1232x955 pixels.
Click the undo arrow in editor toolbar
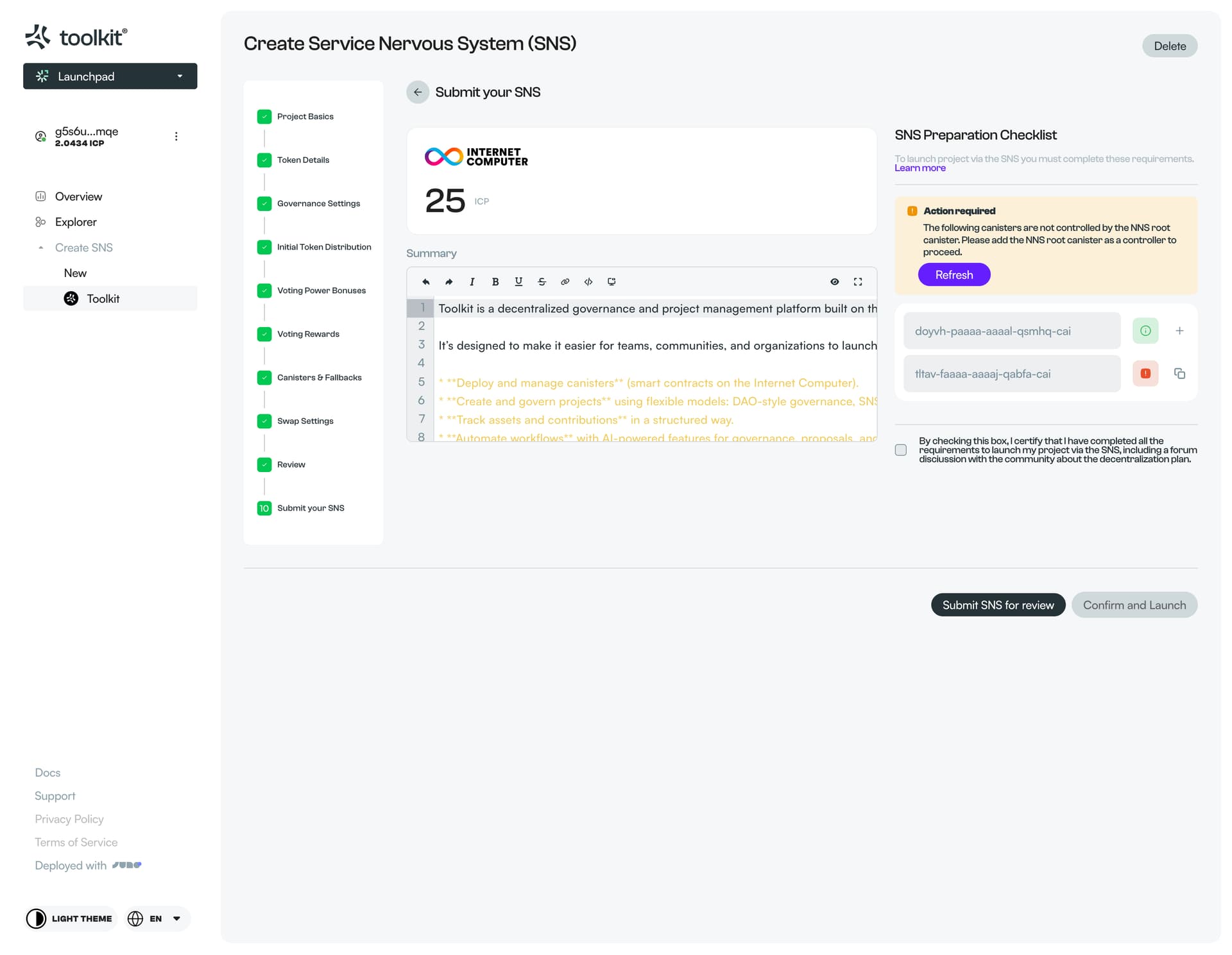coord(426,282)
